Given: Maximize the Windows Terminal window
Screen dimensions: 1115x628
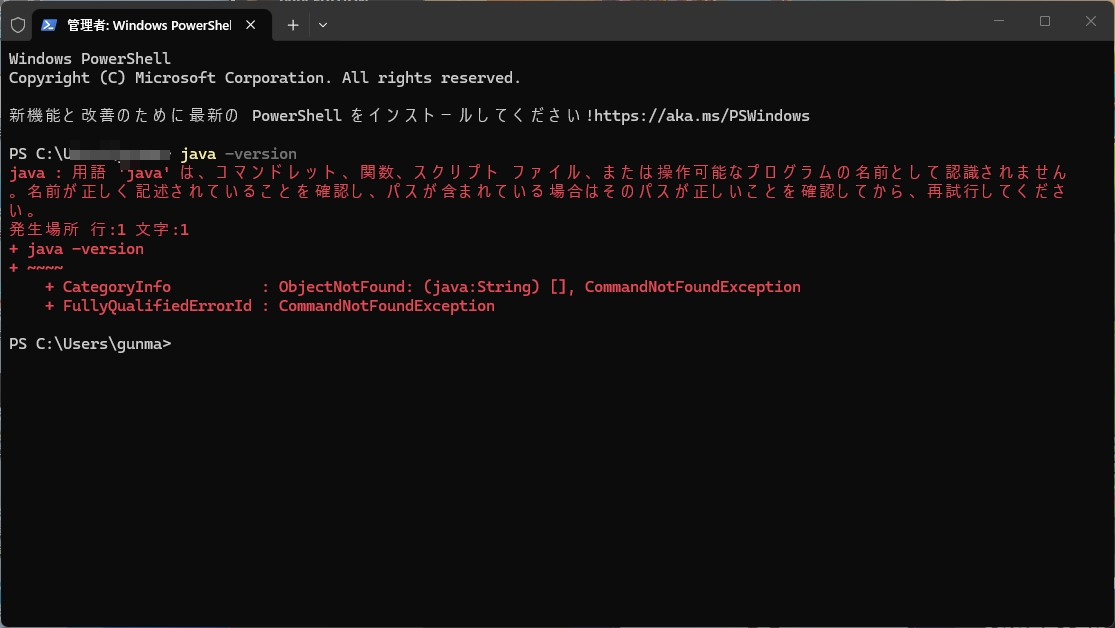Looking at the screenshot, I should tap(1044, 21).
